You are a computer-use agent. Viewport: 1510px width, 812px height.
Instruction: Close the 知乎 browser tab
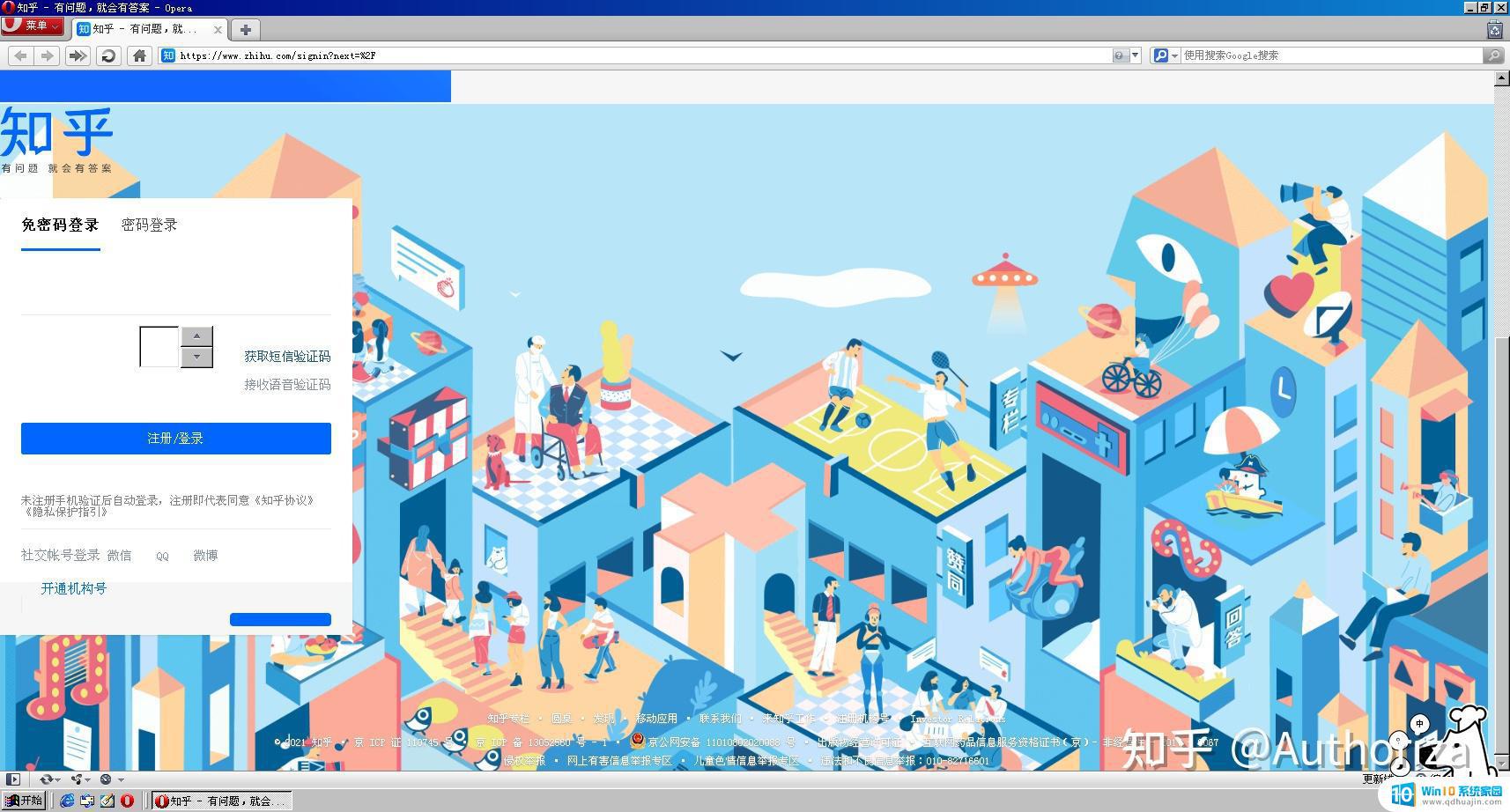tap(218, 29)
